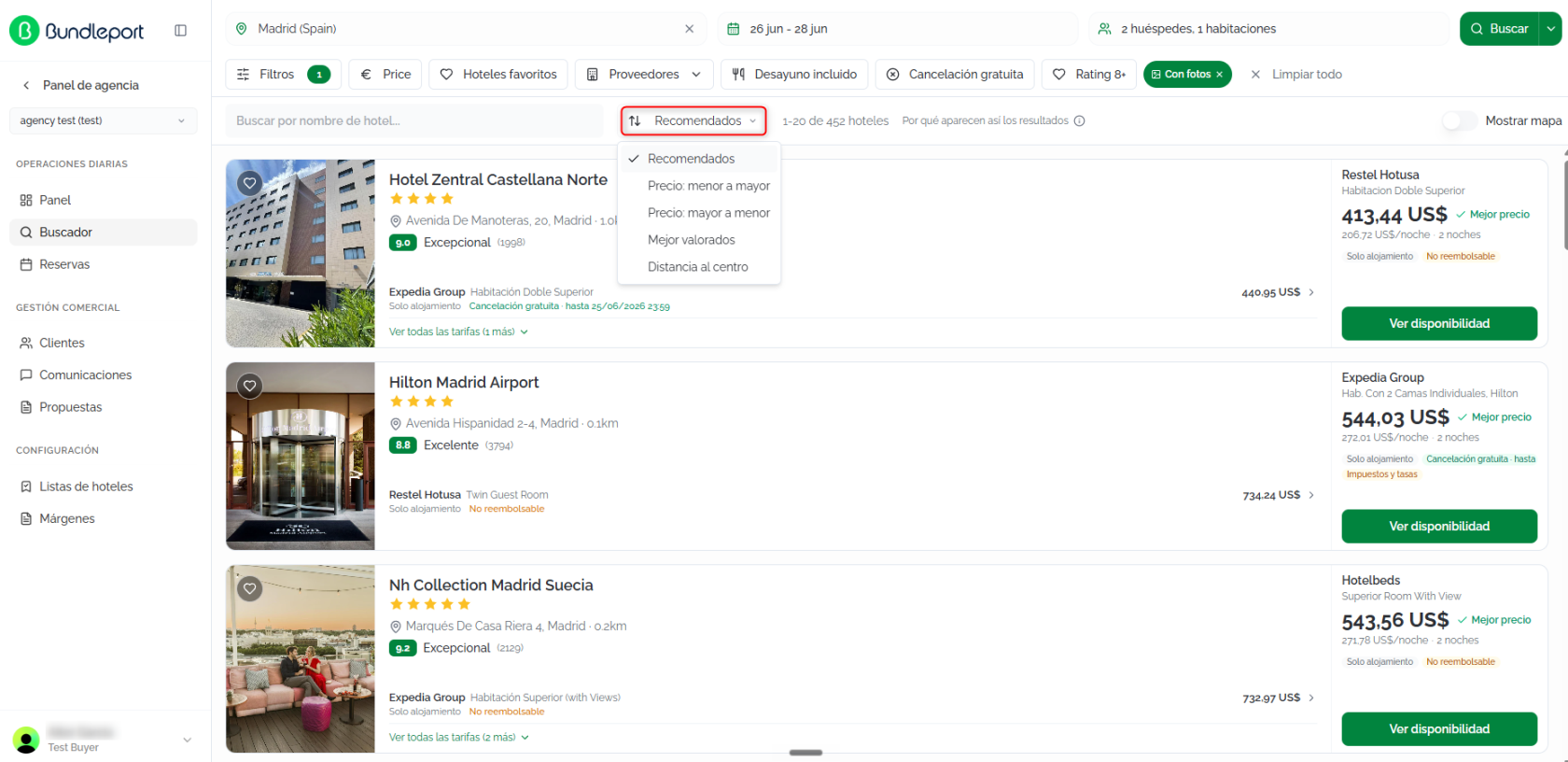Remove the Con fotos filter chip
Image resolution: width=1568 pixels, height=762 pixels.
[1219, 75]
